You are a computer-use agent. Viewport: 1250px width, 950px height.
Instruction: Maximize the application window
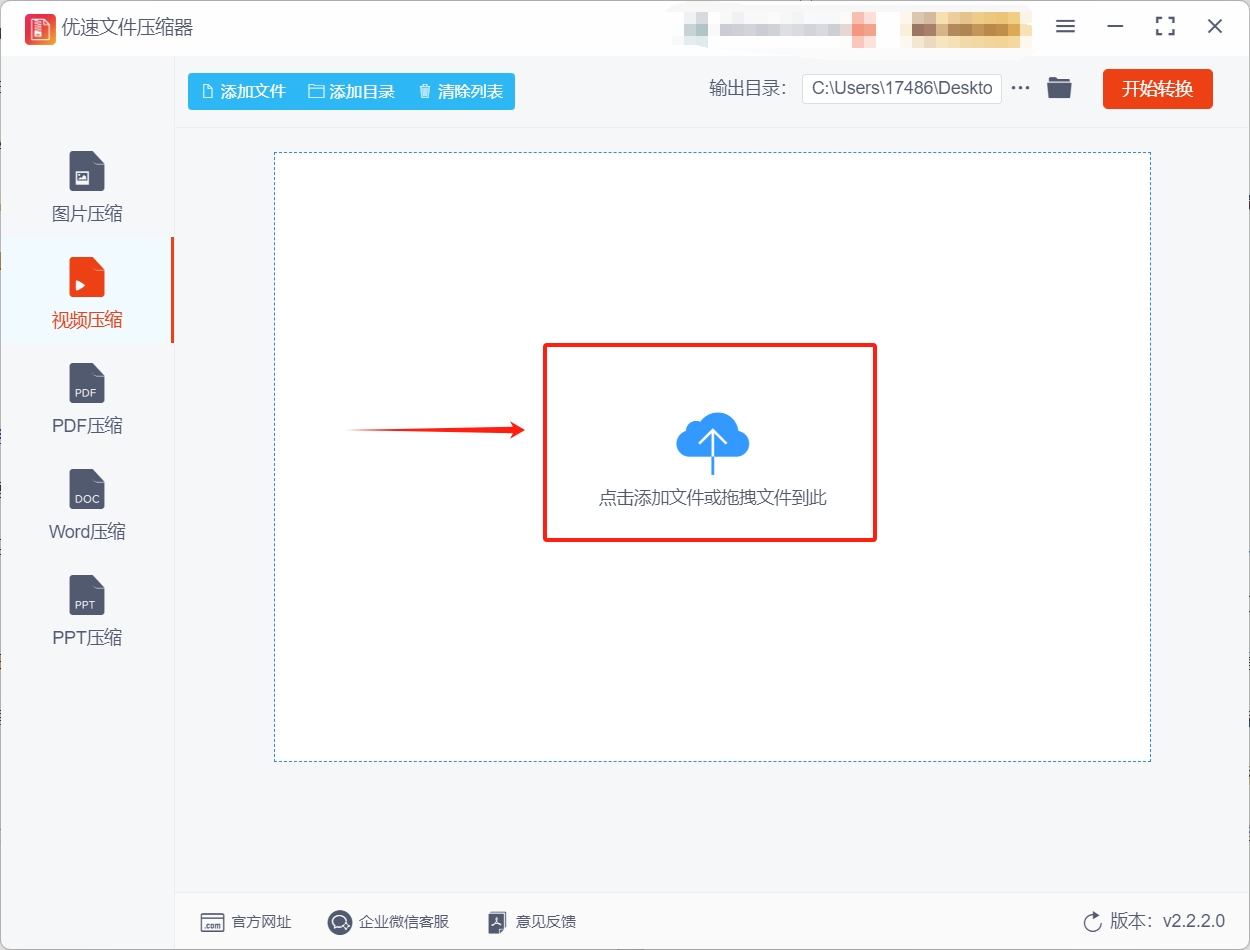[x=1165, y=27]
